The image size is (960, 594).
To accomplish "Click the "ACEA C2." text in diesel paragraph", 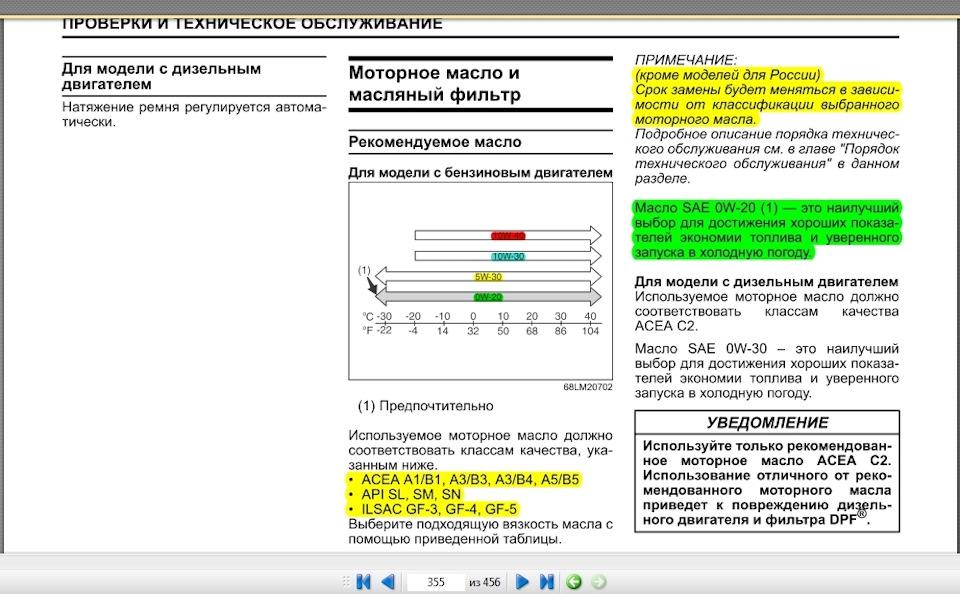I will coord(666,326).
